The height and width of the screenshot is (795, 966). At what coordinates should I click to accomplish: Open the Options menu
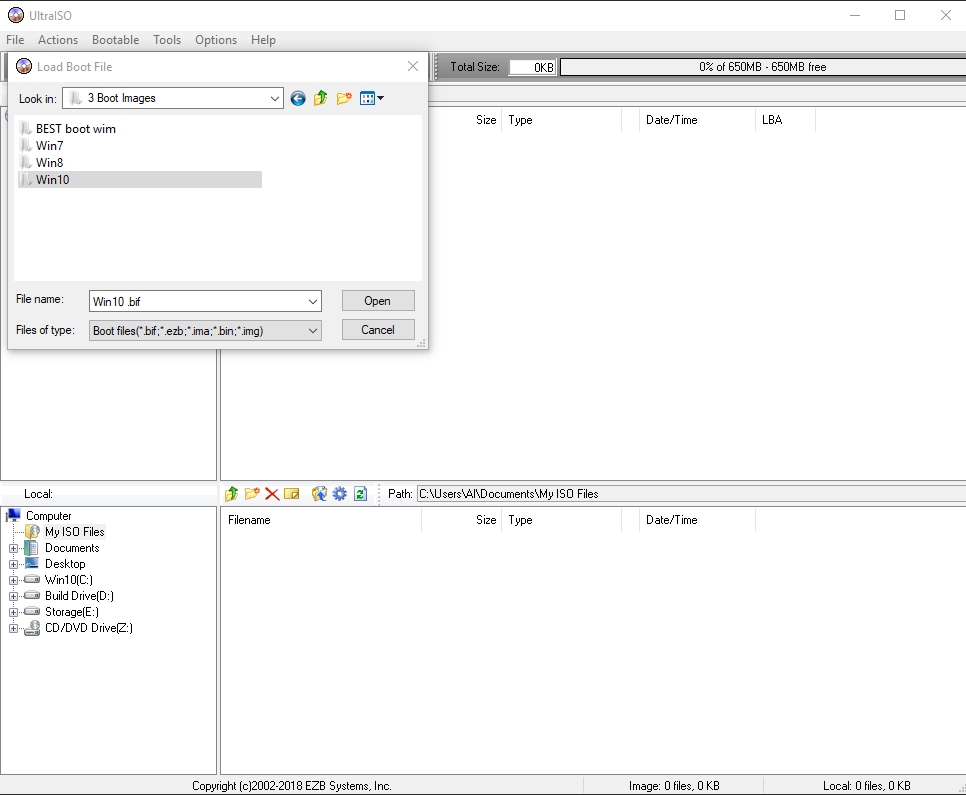pos(216,40)
